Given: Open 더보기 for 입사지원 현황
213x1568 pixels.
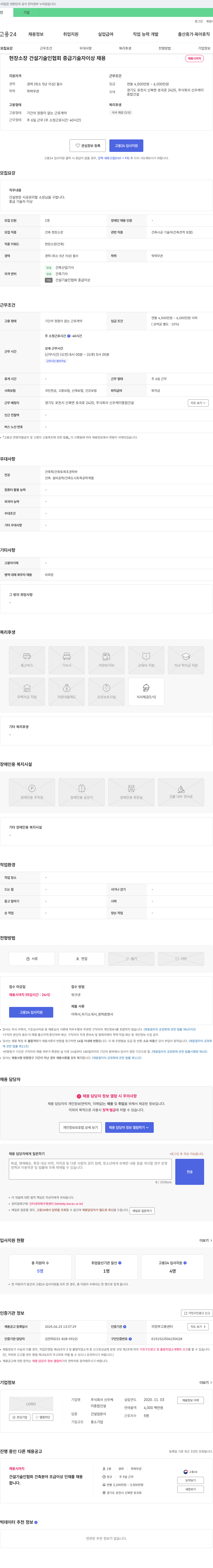Looking at the screenshot, I should [x=206, y=1240].
